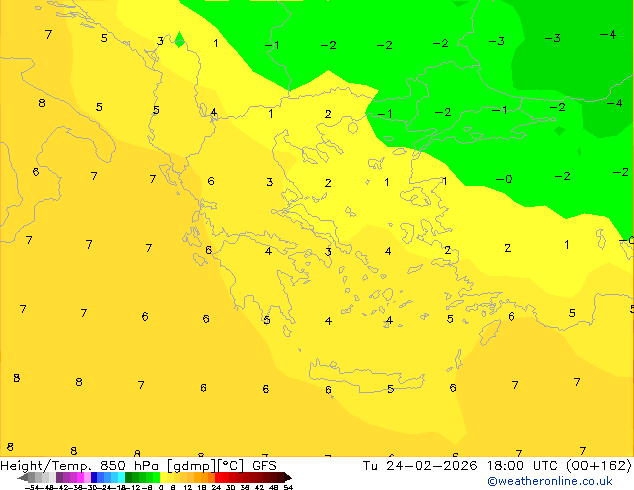Pick the cyan legend swatch
The height and width of the screenshot is (490, 634).
(121, 477)
